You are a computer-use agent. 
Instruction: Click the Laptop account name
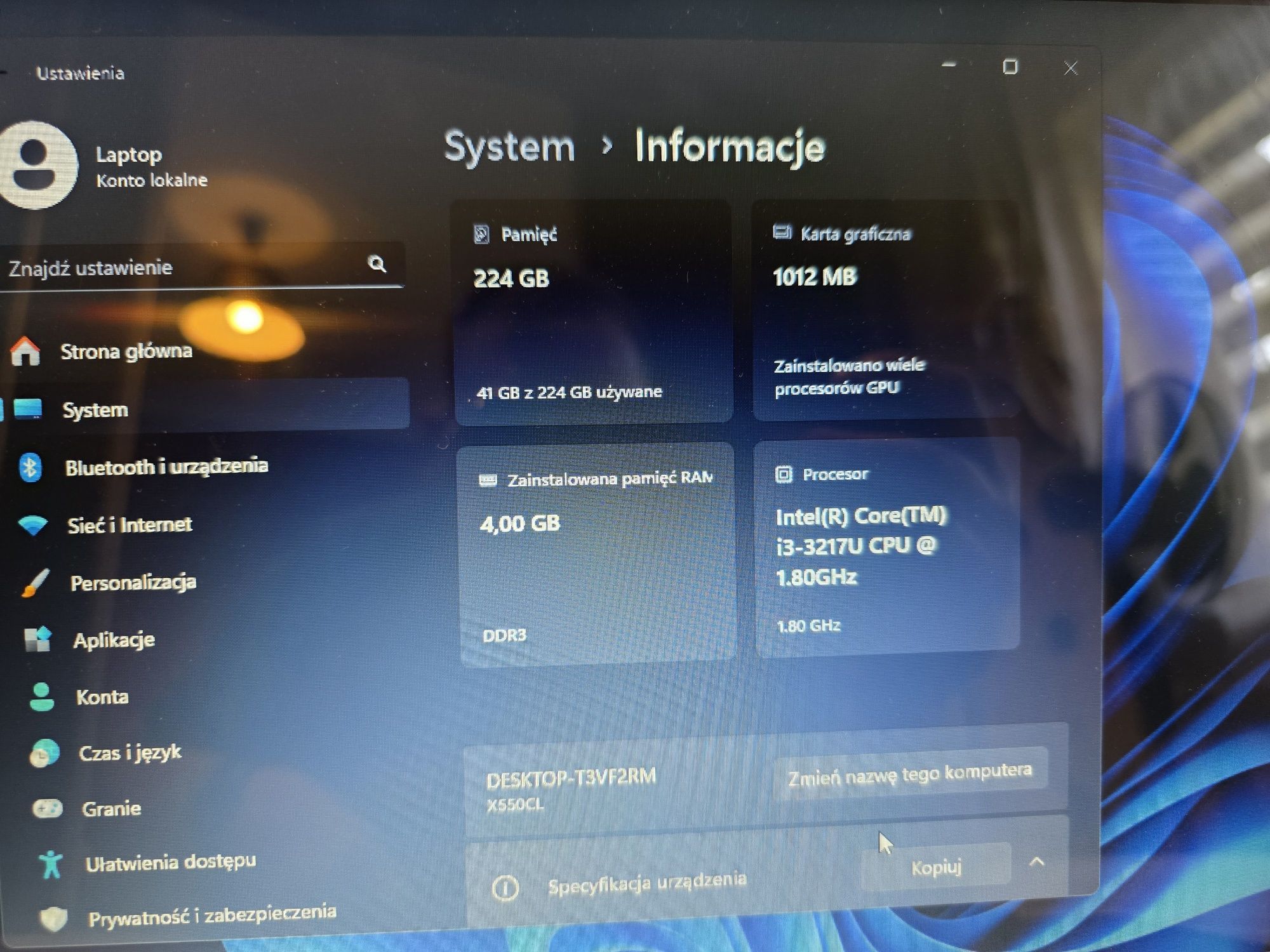(x=129, y=154)
